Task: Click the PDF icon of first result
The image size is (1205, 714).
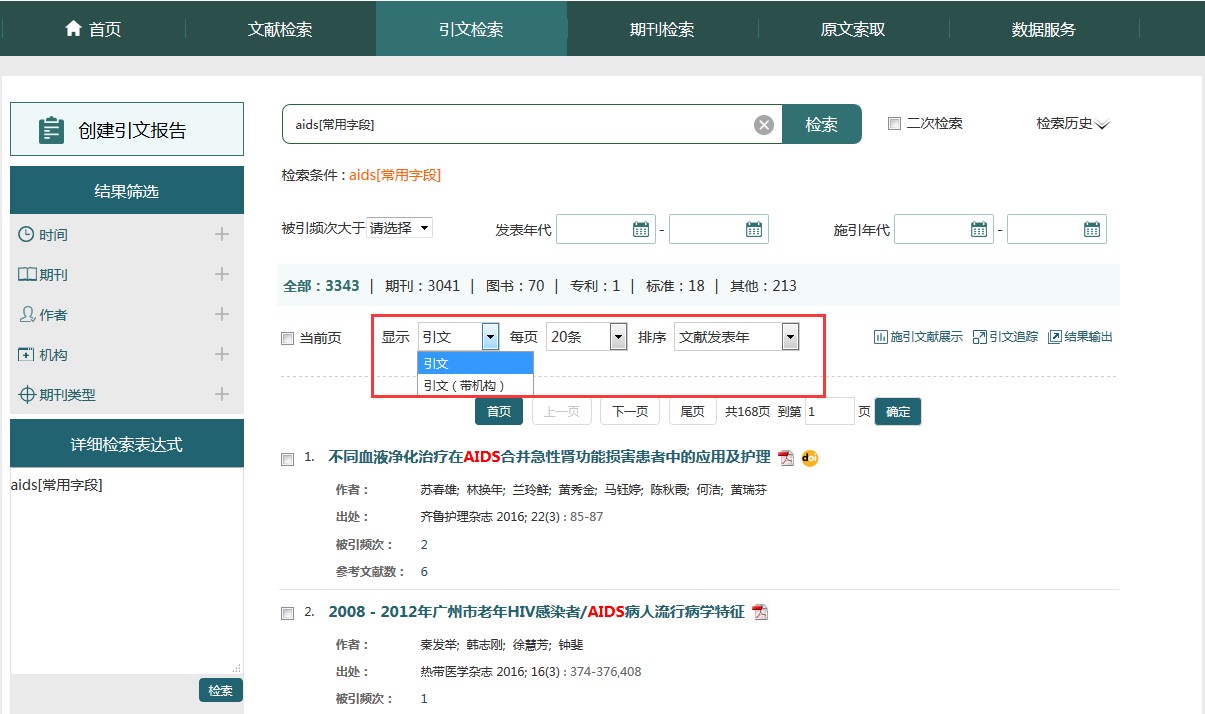Action: 786,458
